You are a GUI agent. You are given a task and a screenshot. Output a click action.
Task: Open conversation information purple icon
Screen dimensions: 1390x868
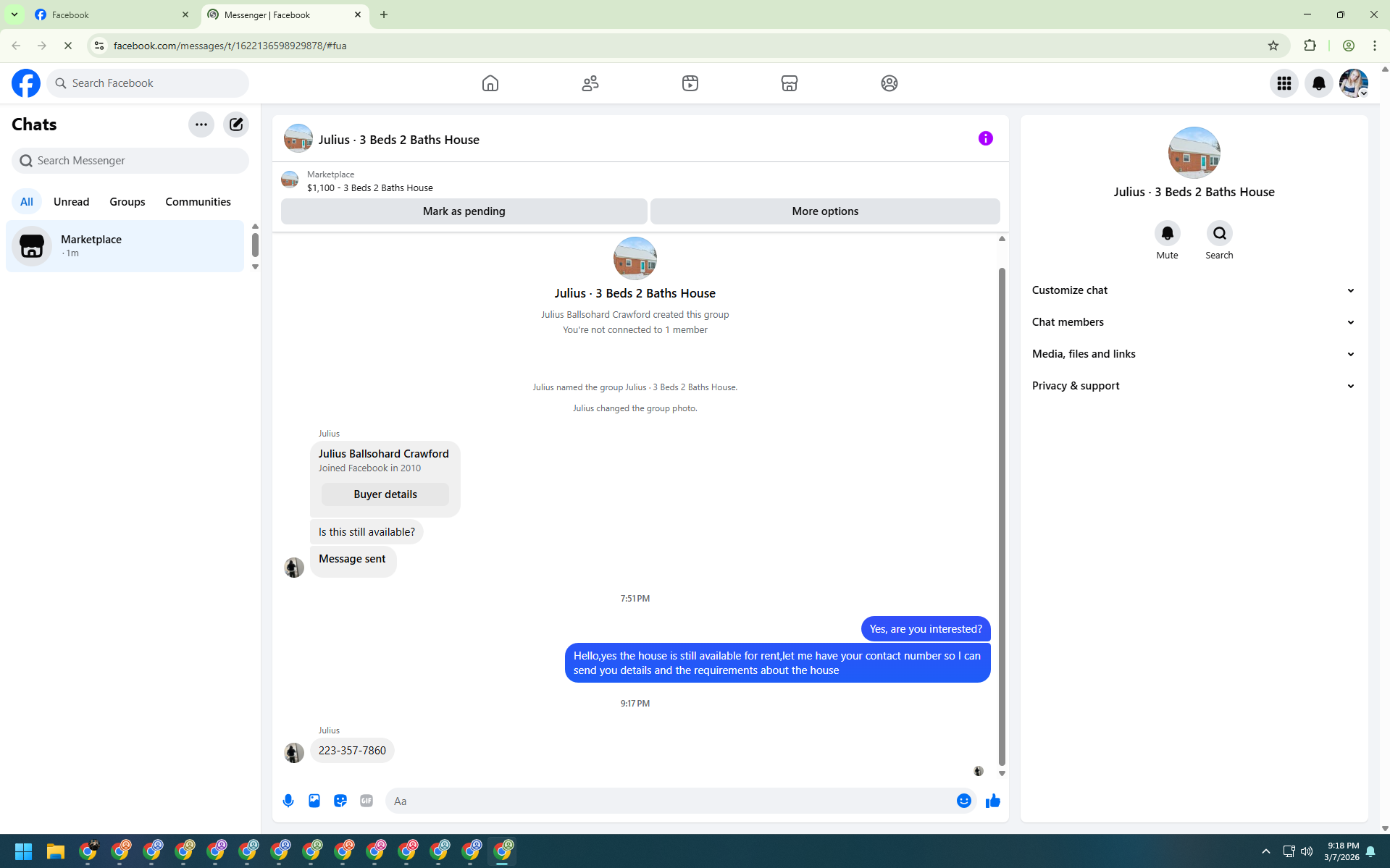986,138
